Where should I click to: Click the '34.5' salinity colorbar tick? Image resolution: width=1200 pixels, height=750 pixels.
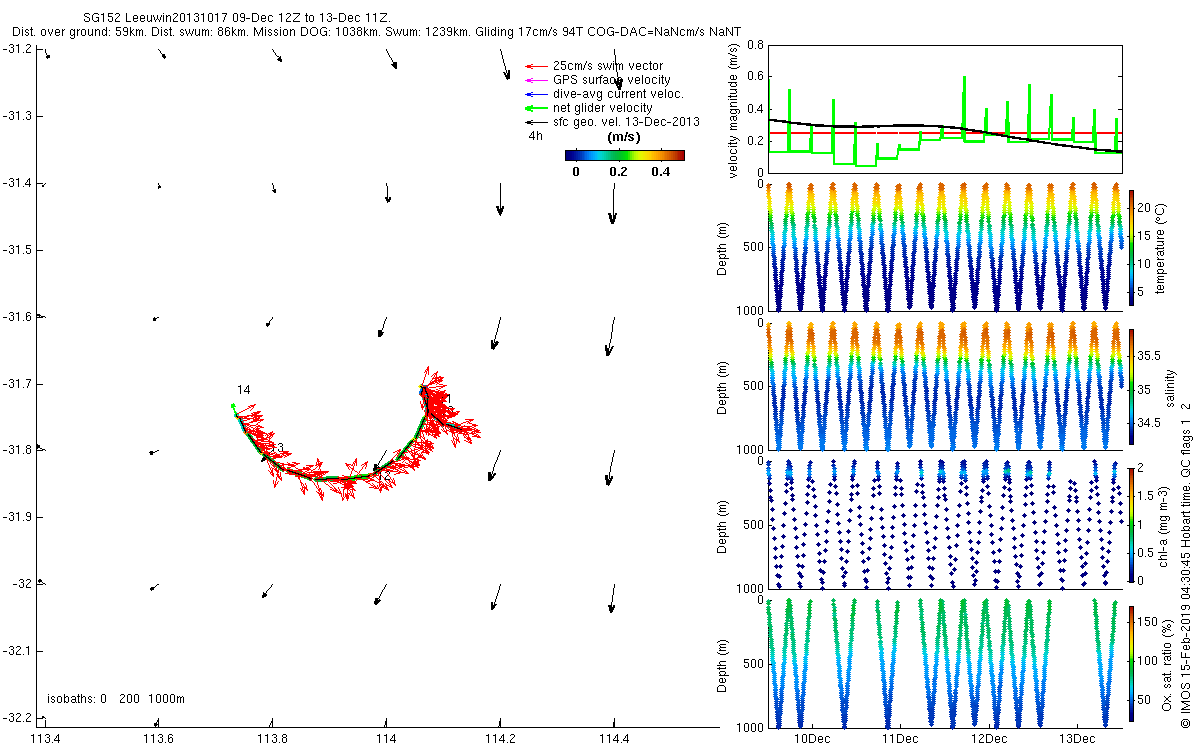click(1151, 423)
